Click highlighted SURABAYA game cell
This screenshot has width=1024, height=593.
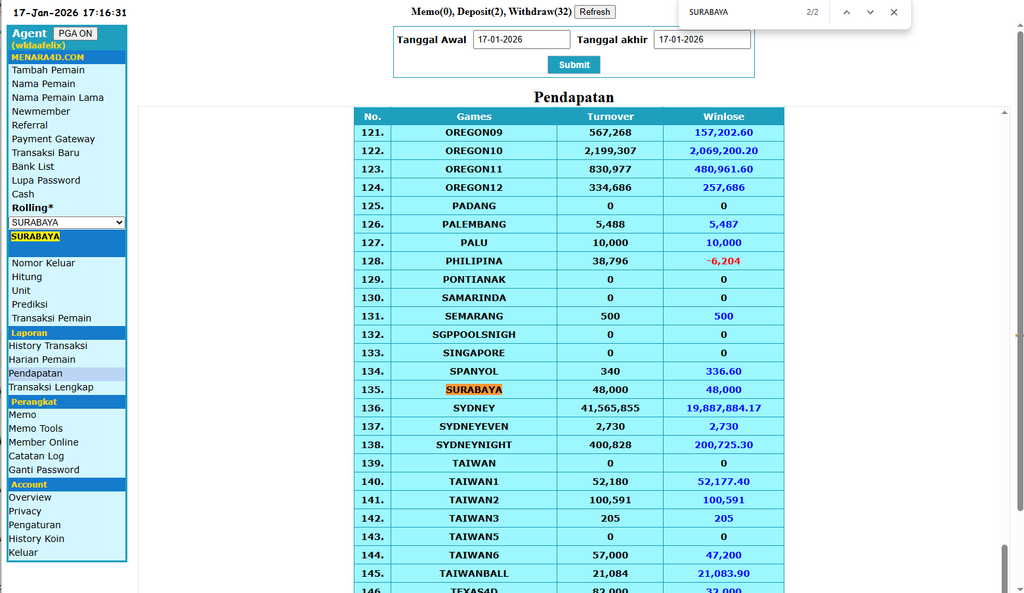(x=474, y=390)
